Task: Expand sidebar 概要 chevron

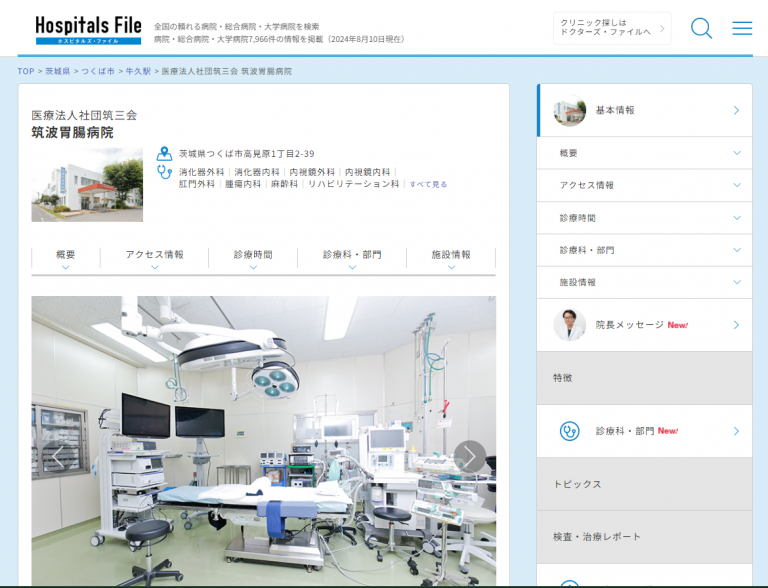Action: (737, 153)
